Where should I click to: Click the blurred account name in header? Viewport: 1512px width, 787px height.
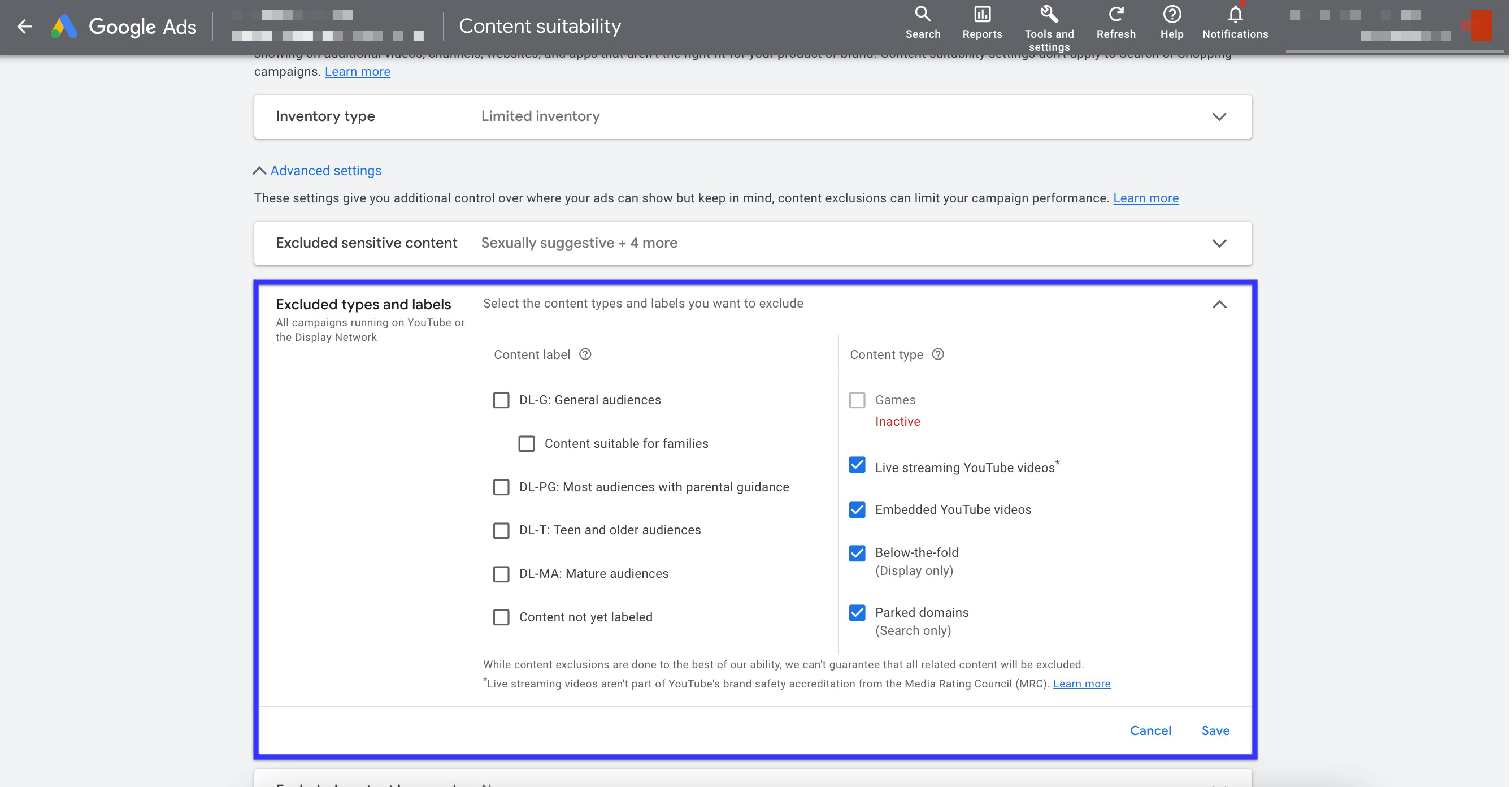(328, 25)
